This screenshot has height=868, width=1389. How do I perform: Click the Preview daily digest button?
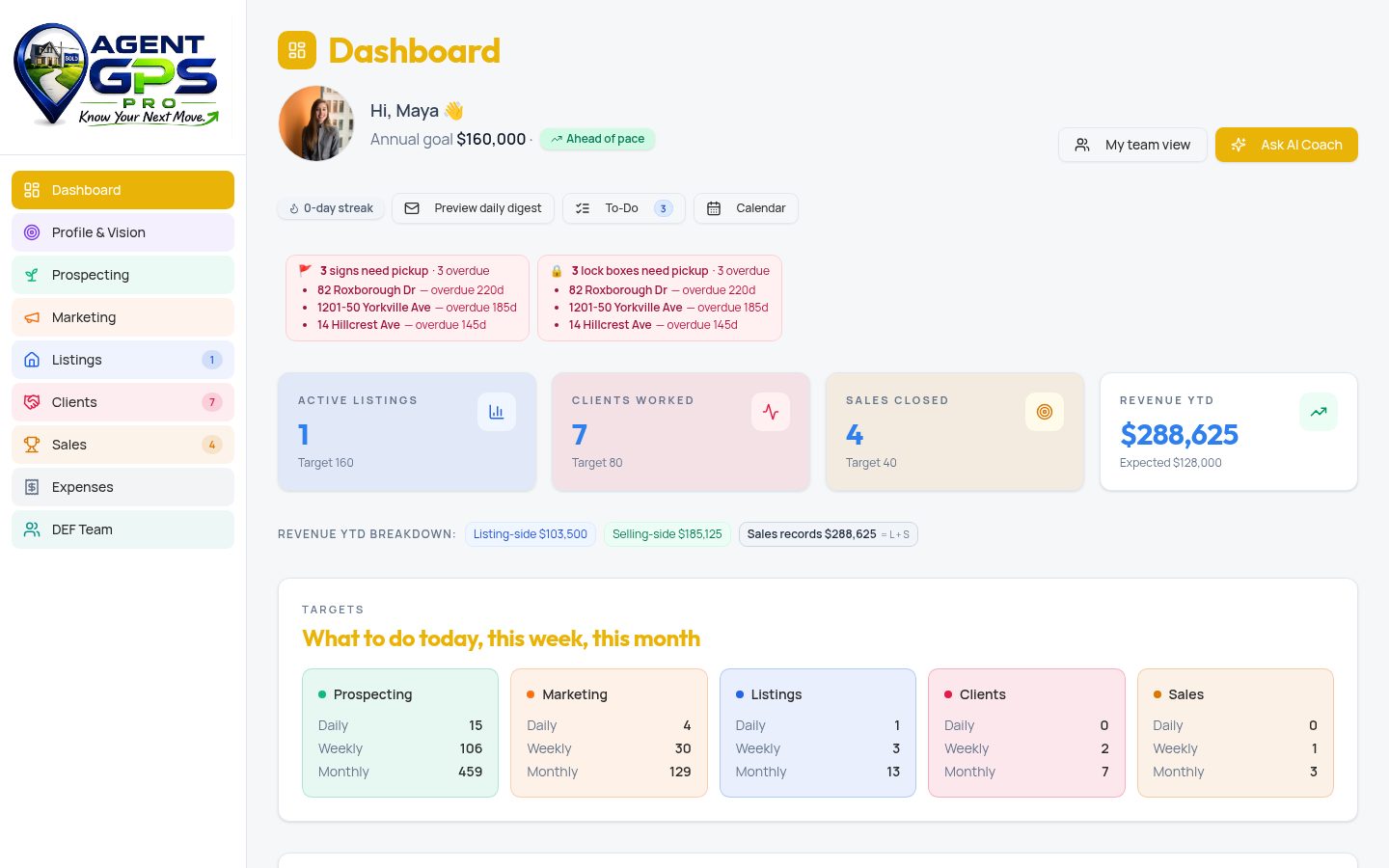coord(473,208)
